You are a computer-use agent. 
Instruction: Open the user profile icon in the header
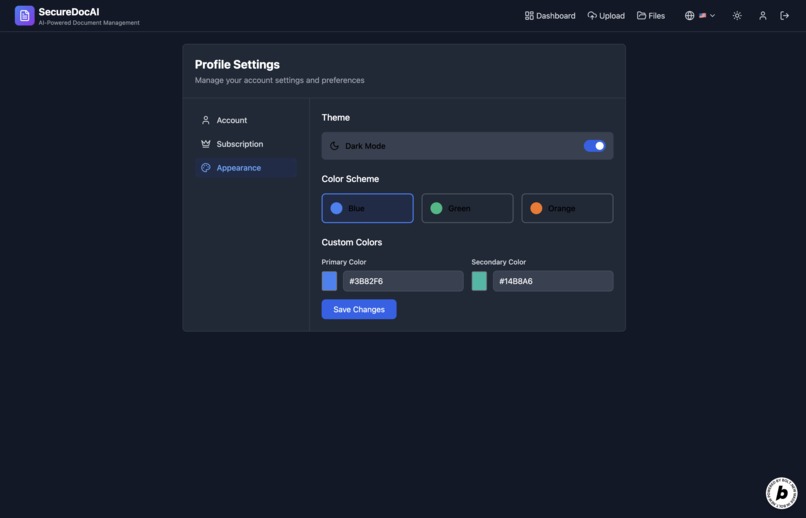763,15
